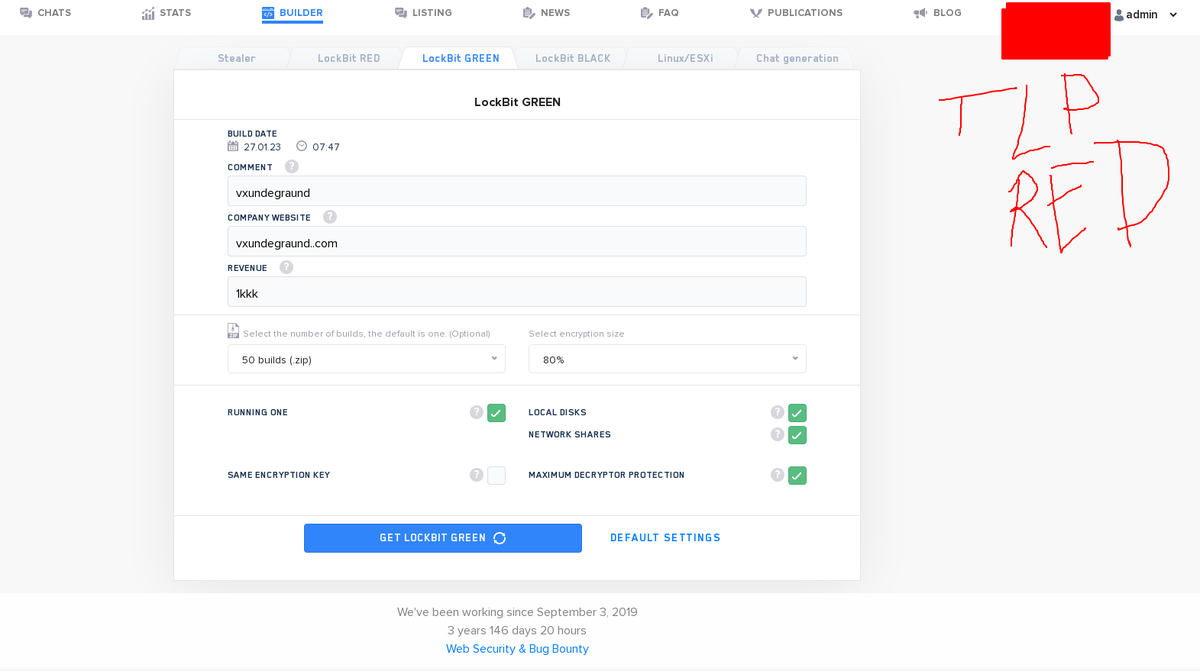
Task: Click the Stats bar chart icon
Action: [x=148, y=13]
